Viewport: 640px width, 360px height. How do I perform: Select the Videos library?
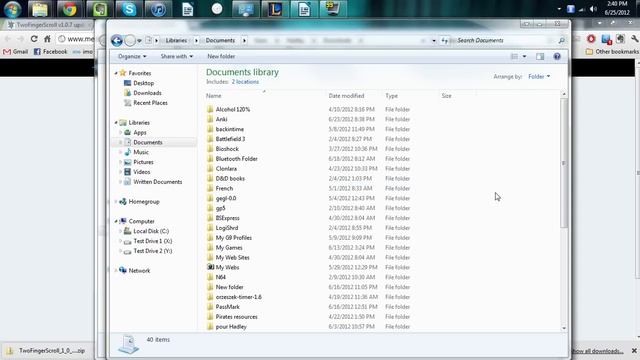click(142, 172)
